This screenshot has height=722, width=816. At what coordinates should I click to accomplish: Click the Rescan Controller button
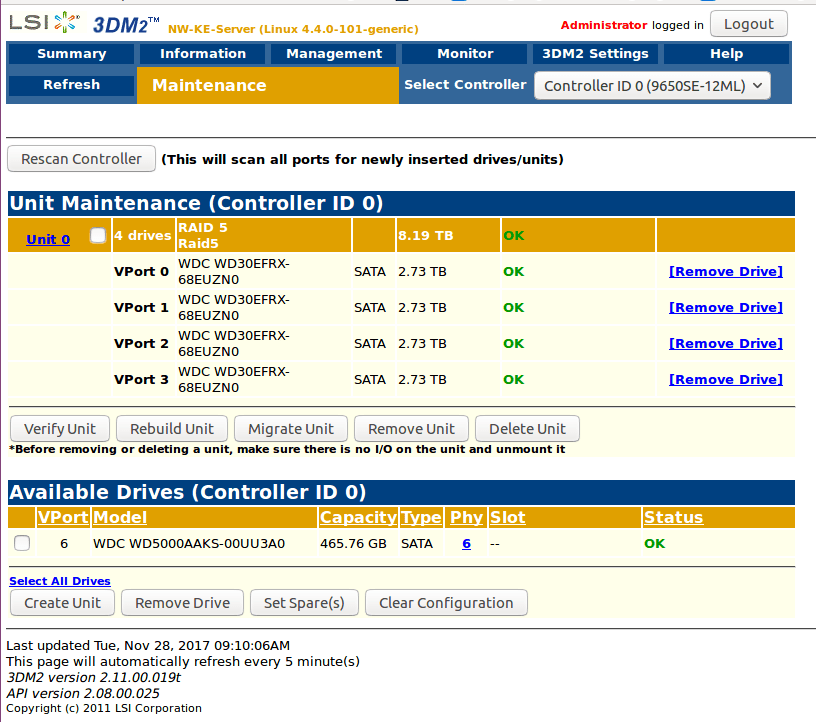pyautogui.click(x=81, y=159)
